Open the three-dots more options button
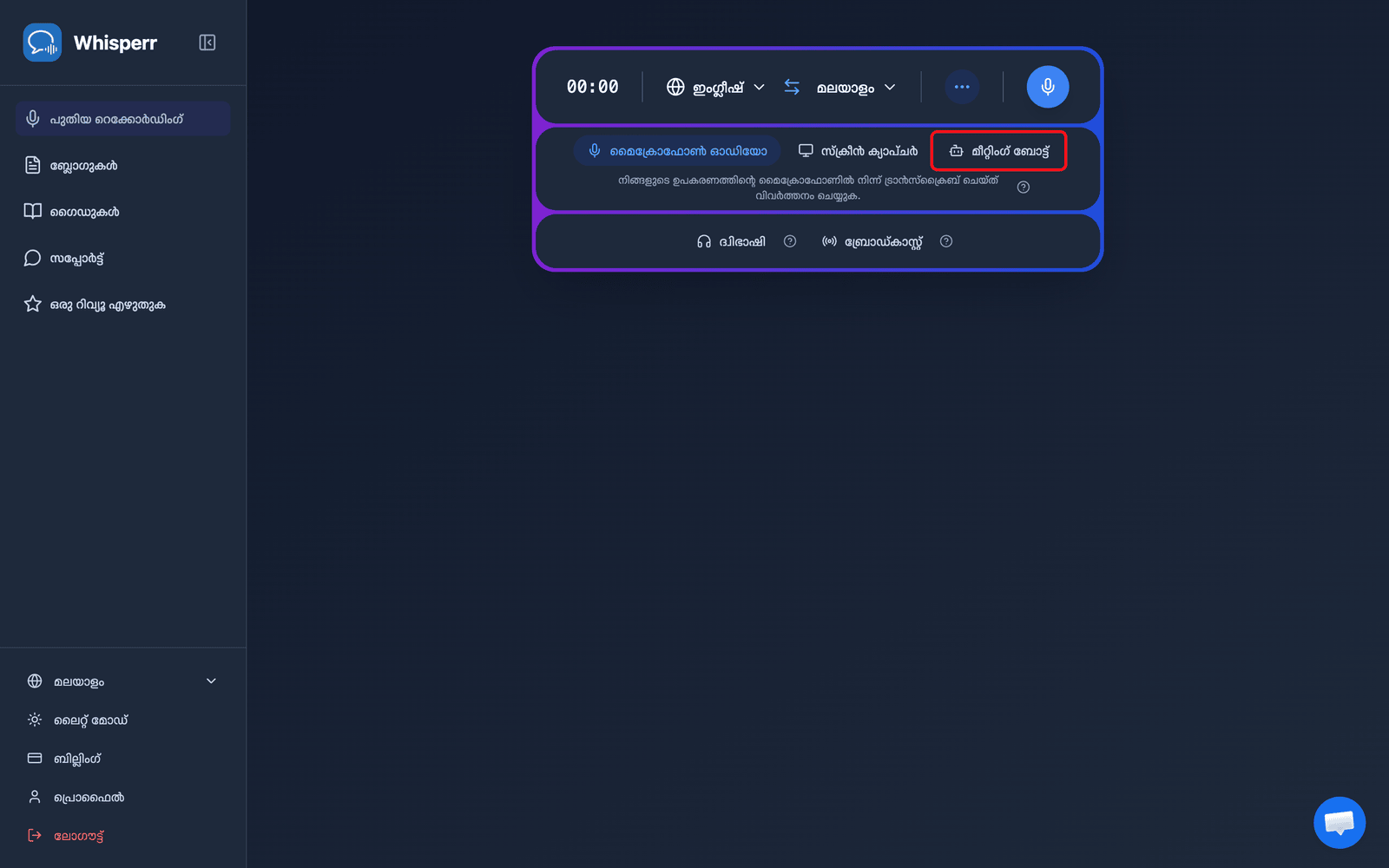Image resolution: width=1389 pixels, height=868 pixels. click(962, 87)
